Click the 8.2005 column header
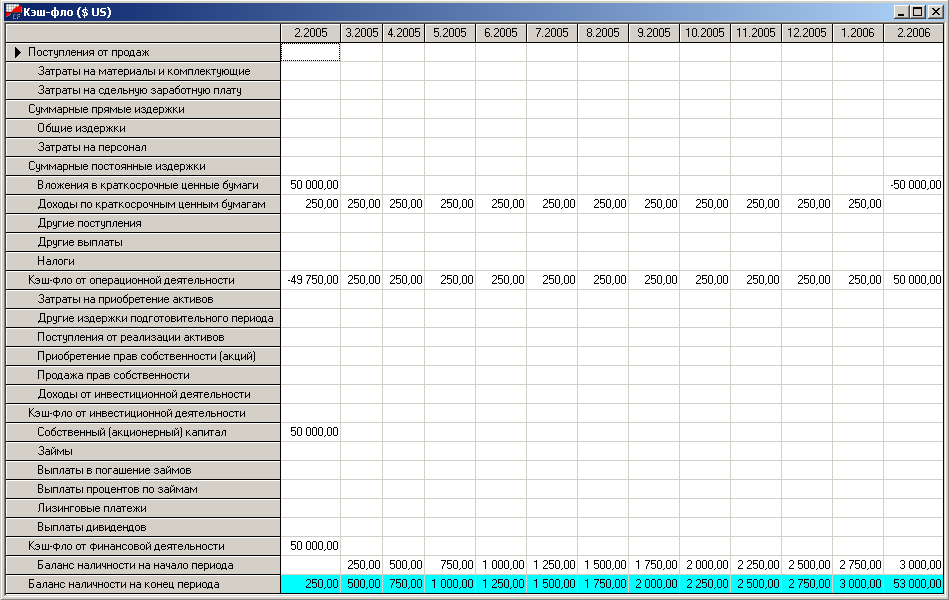Image resolution: width=949 pixels, height=600 pixels. (603, 33)
